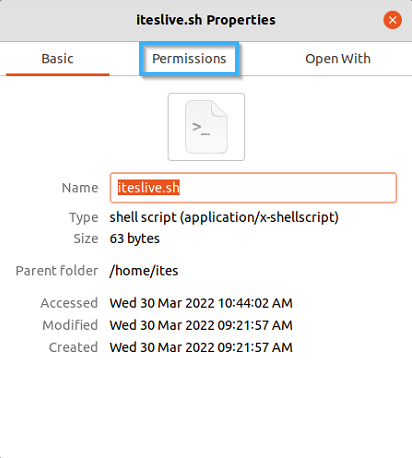Click the shell script file icon button
Image resolution: width=412 pixels, height=458 pixels.
[206, 127]
